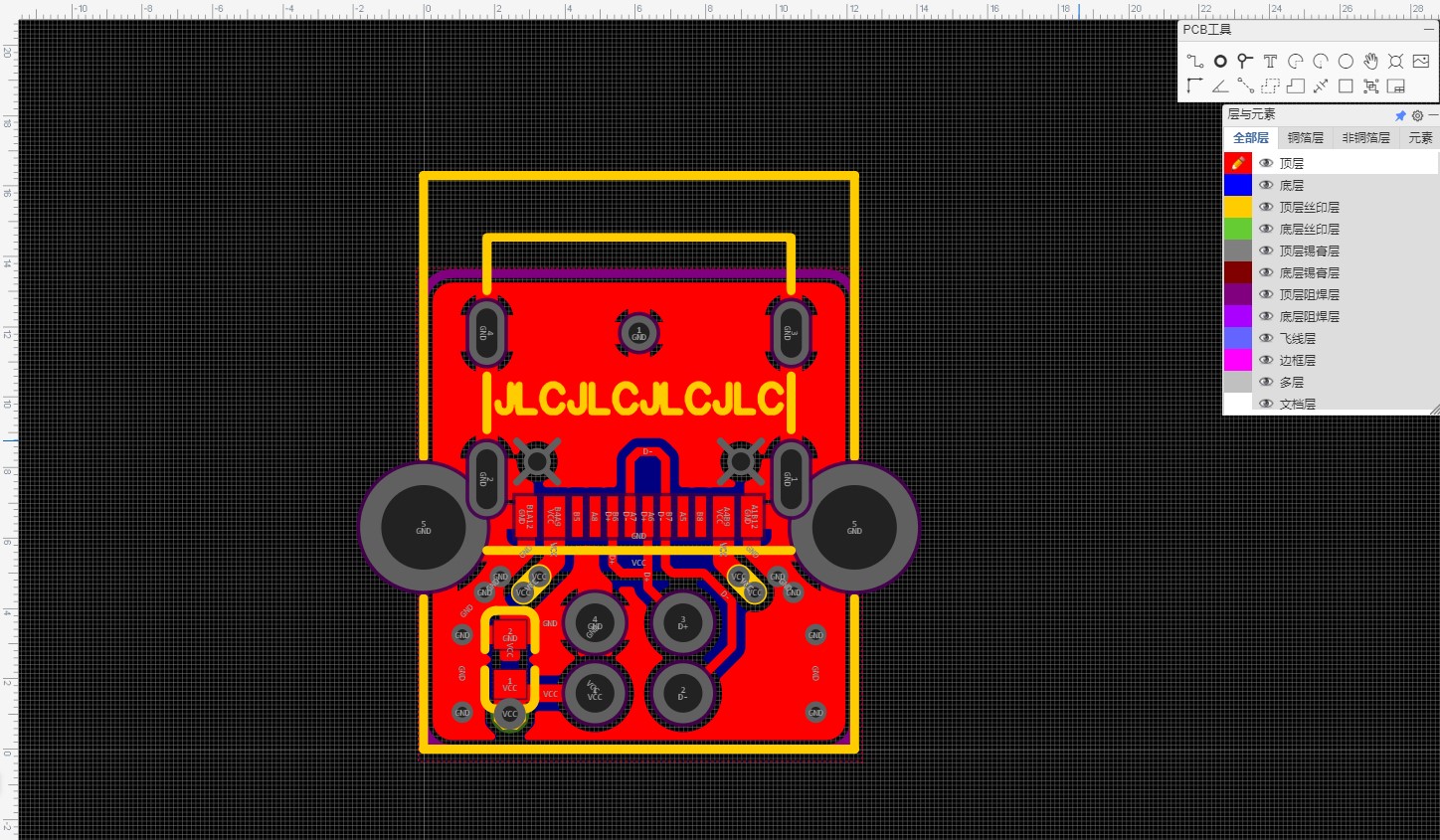The image size is (1440, 840).
Task: Select the Text tool
Action: (1270, 61)
